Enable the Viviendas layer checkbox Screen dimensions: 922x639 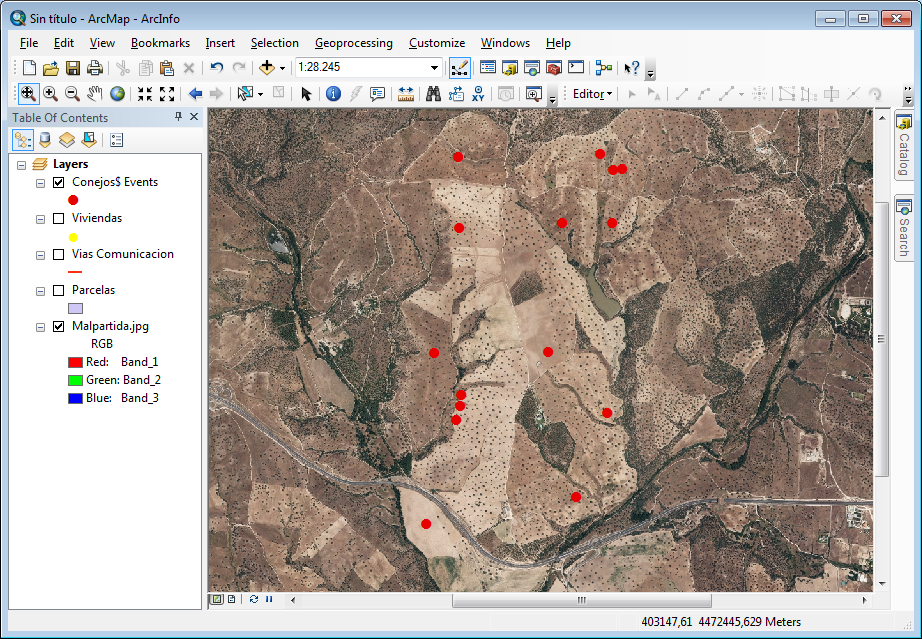[58, 219]
